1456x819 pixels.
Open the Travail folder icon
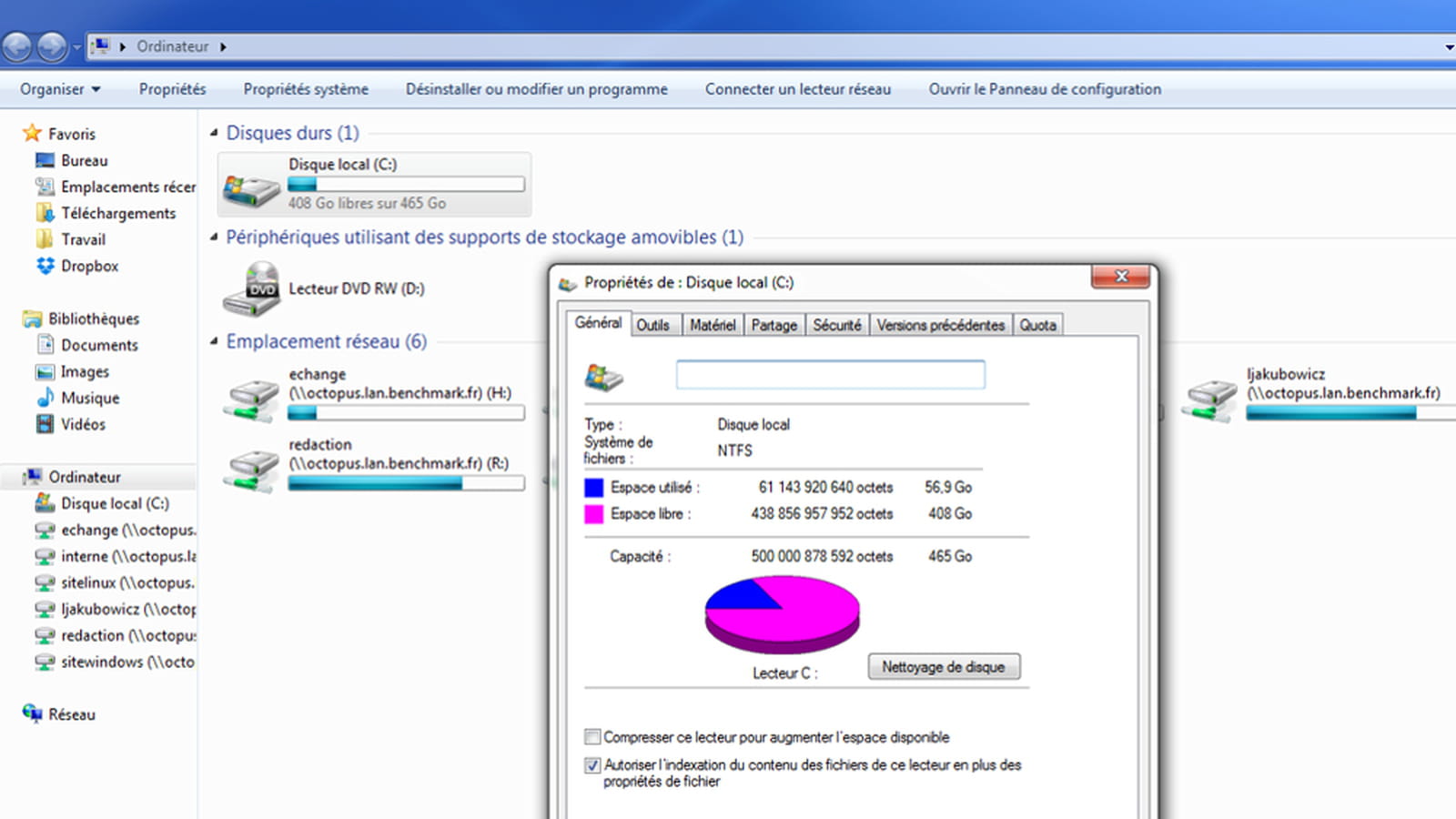[45, 239]
